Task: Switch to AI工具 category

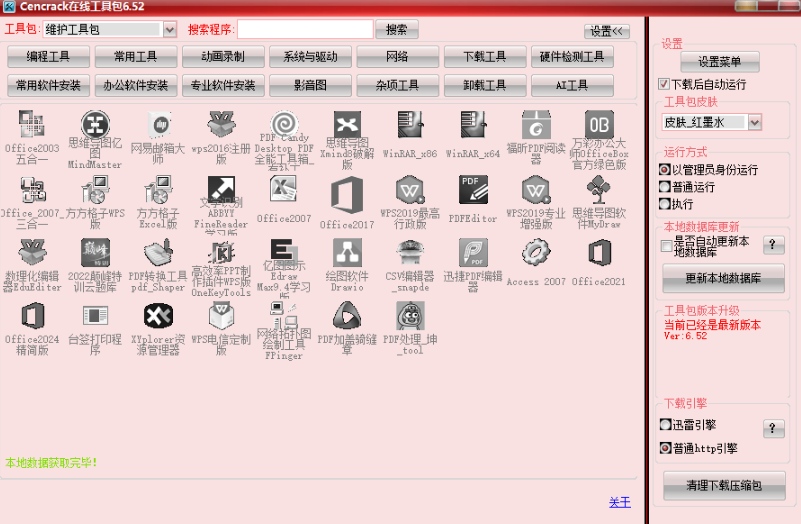Action: pyautogui.click(x=572, y=85)
